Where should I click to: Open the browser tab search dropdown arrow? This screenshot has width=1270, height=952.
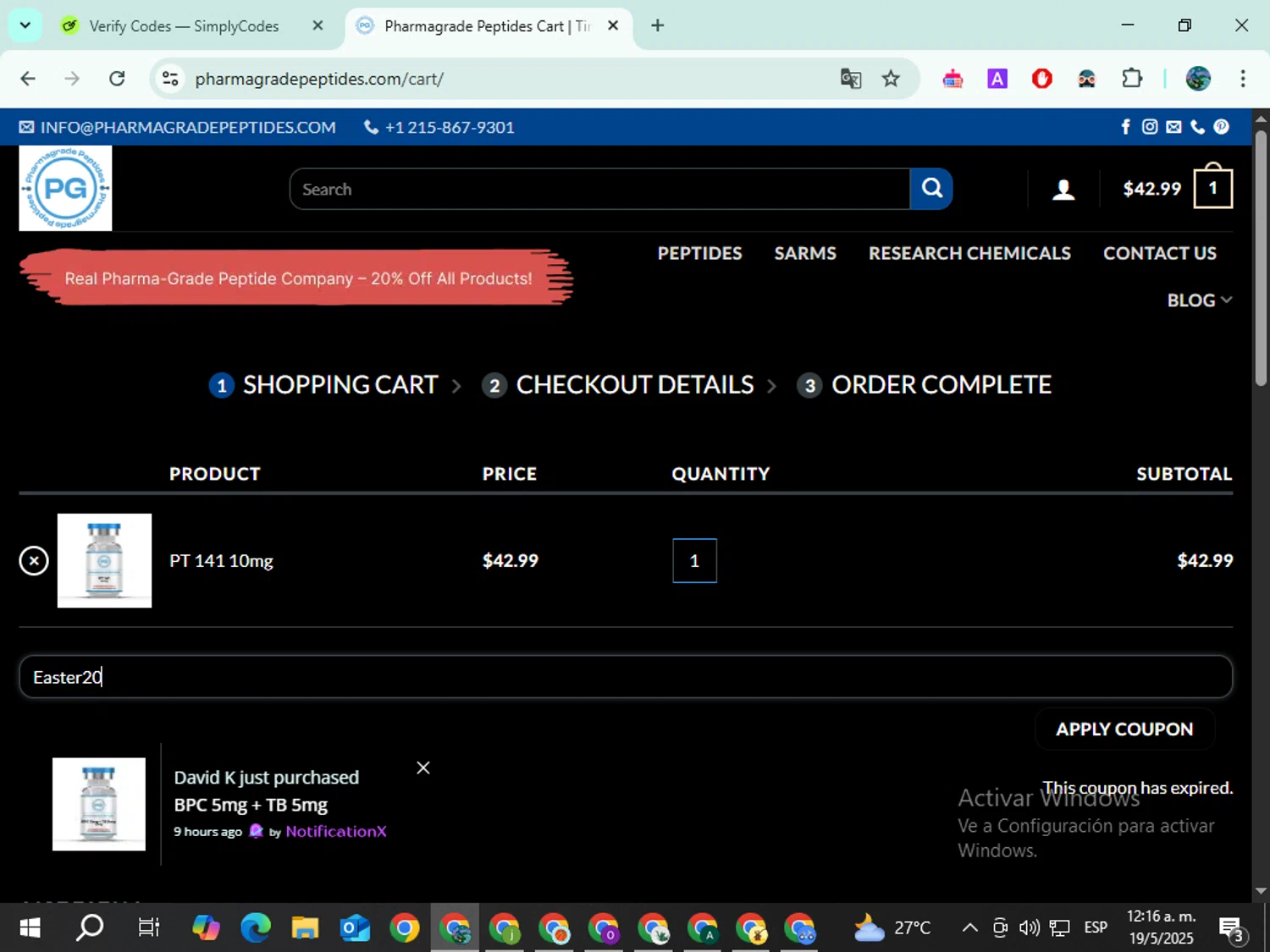click(25, 25)
